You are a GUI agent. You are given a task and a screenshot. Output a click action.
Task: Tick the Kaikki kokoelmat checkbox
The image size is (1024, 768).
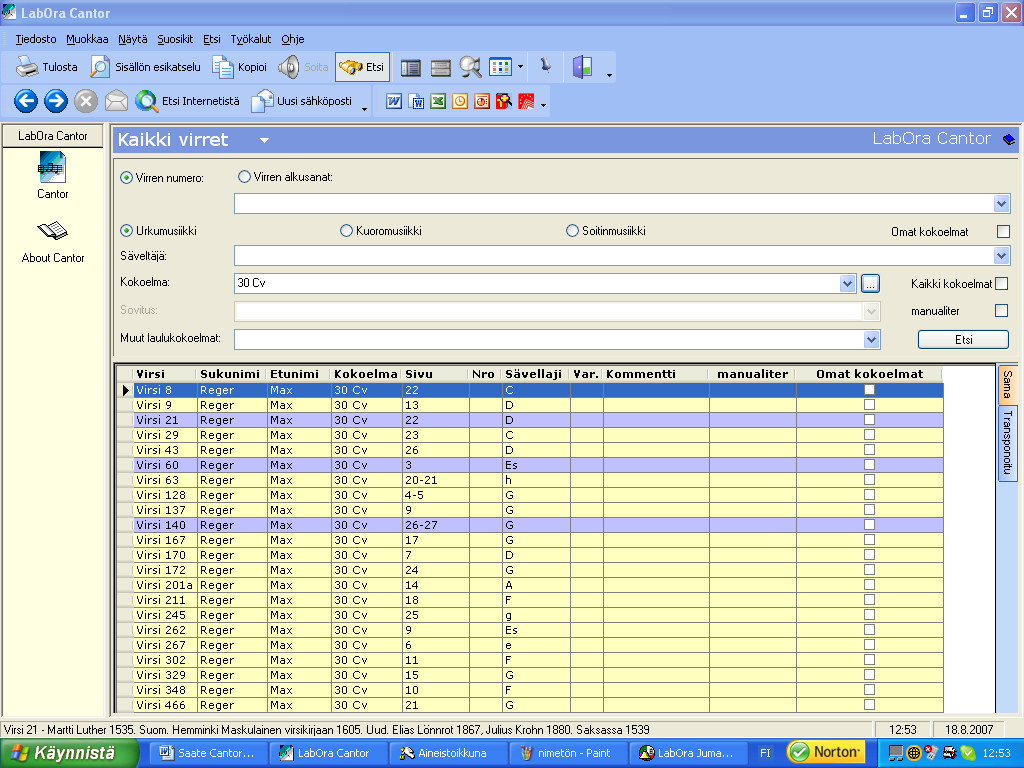coord(1001,283)
